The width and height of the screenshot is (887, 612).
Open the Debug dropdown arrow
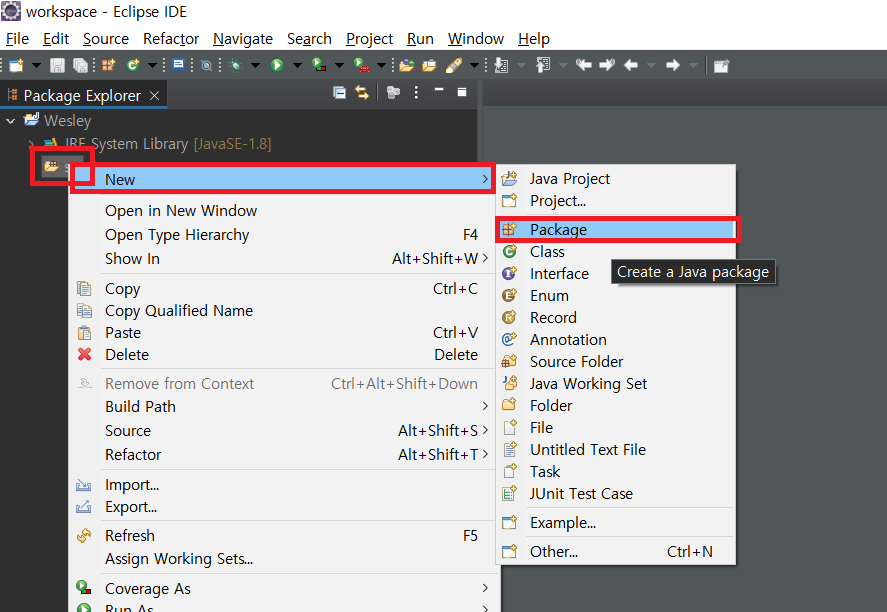pos(255,66)
